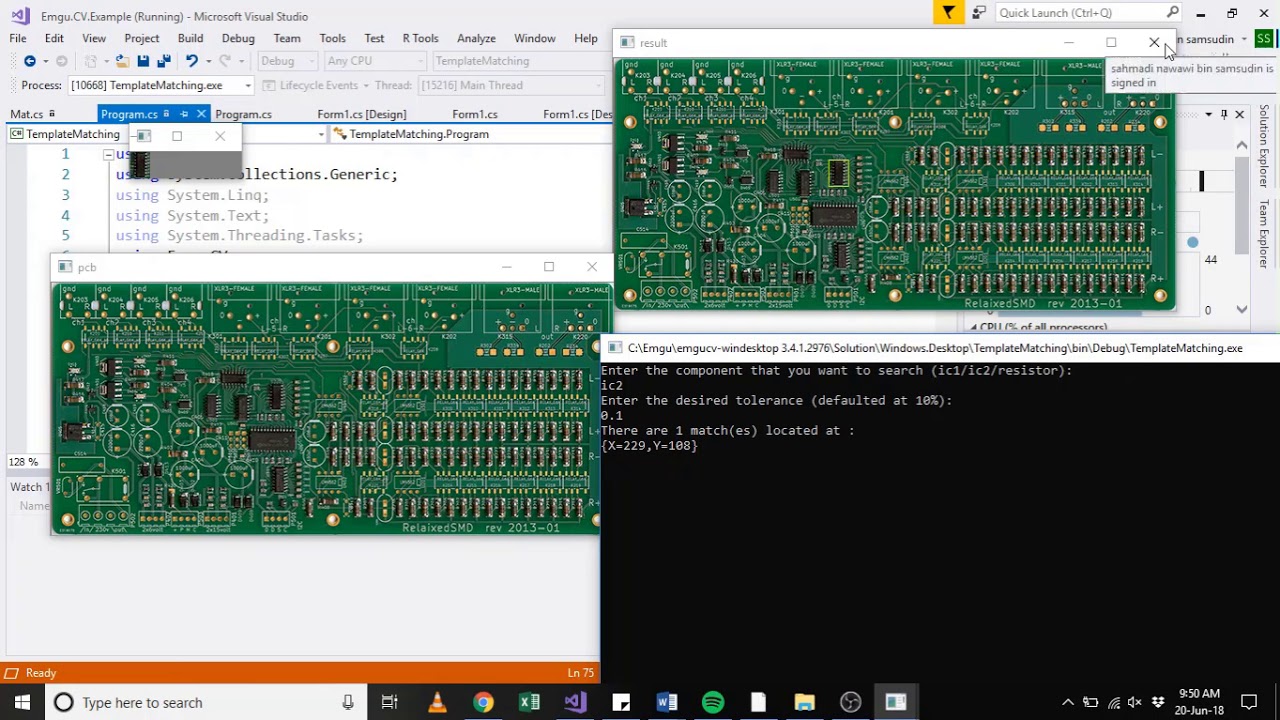Open Spotify from the taskbar
The image size is (1280, 720).
click(713, 702)
